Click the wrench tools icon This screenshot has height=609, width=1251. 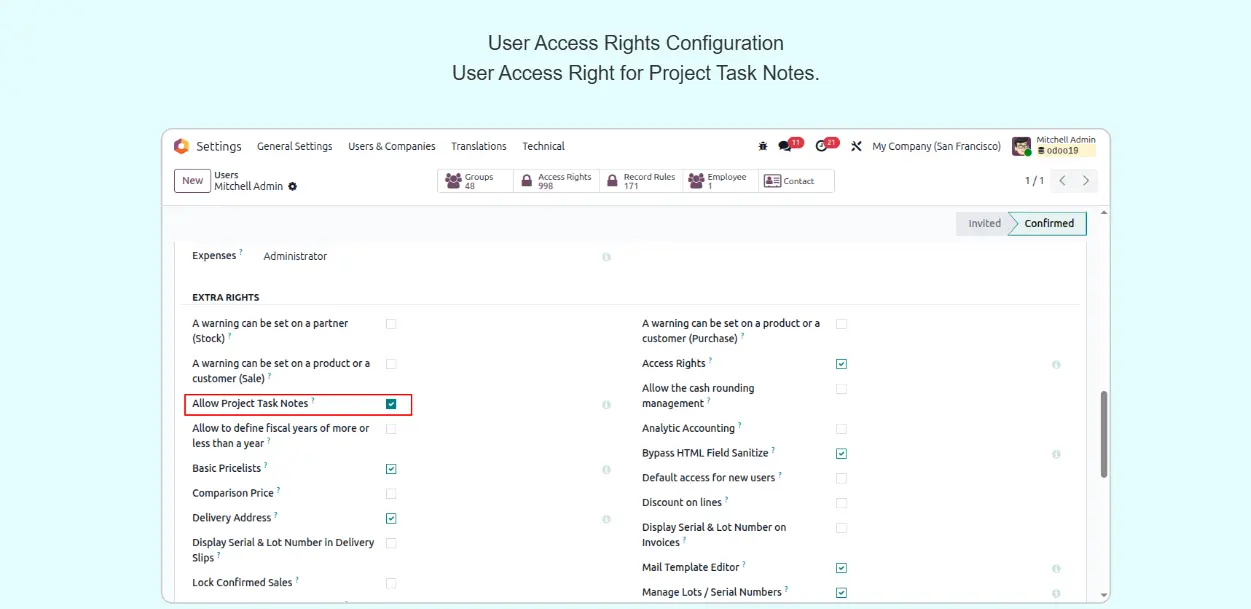(856, 146)
